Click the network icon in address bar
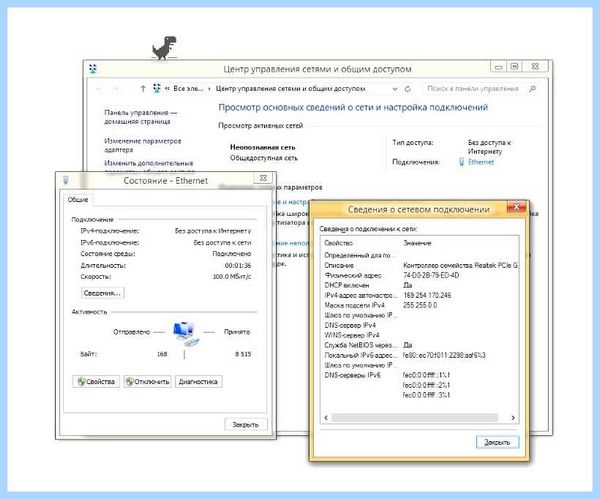Screen dimensions: 600x499 tap(157, 88)
